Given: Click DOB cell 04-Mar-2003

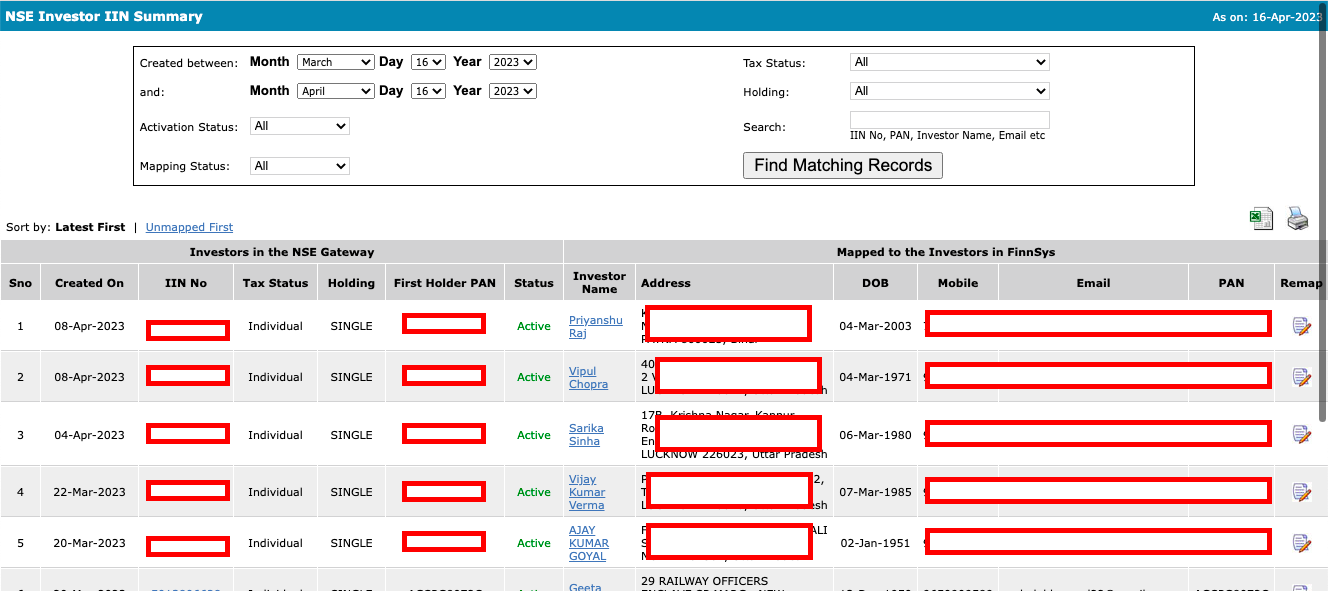Looking at the screenshot, I should (x=876, y=326).
